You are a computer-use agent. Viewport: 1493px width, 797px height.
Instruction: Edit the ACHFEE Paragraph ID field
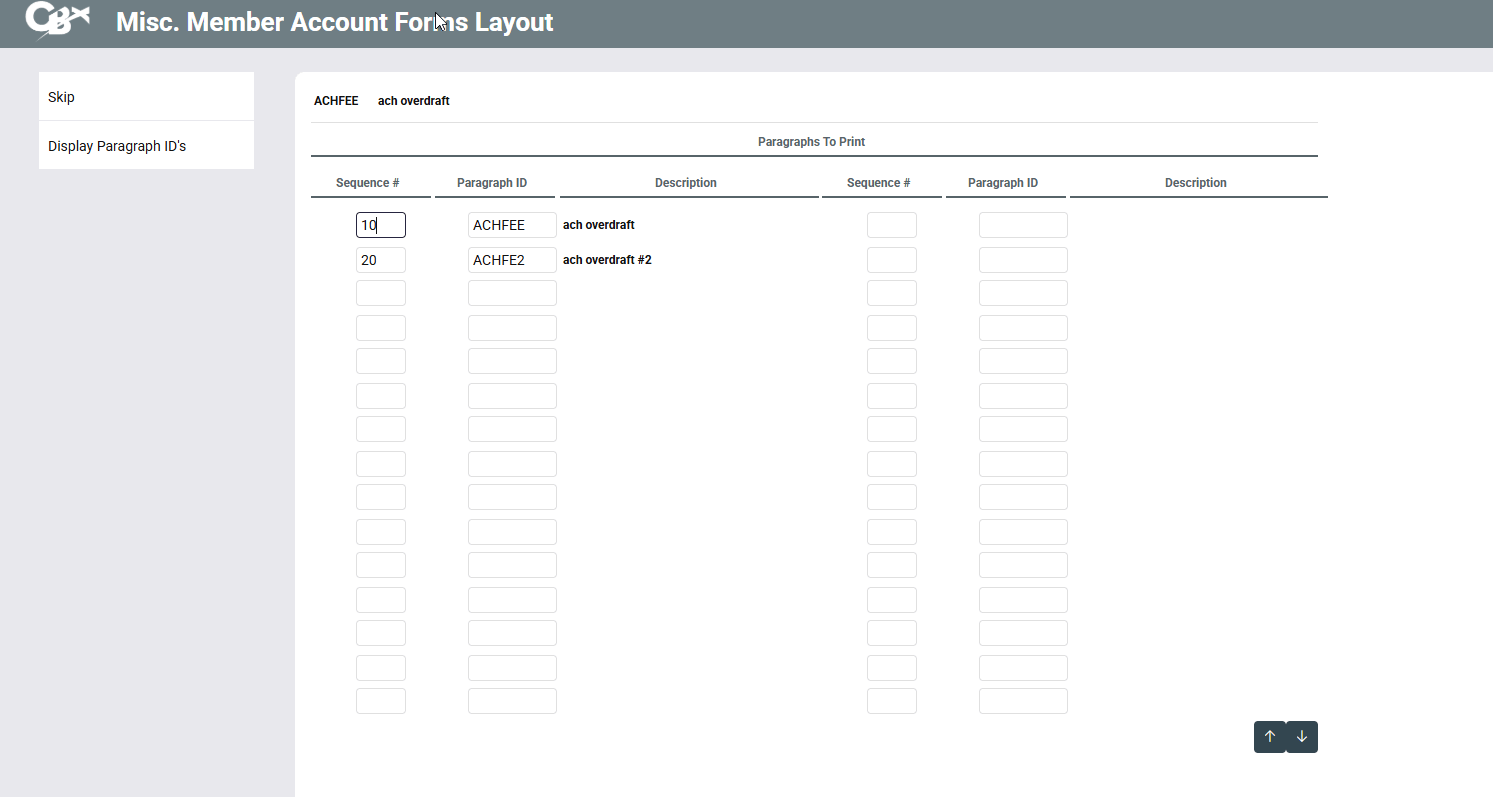point(512,225)
